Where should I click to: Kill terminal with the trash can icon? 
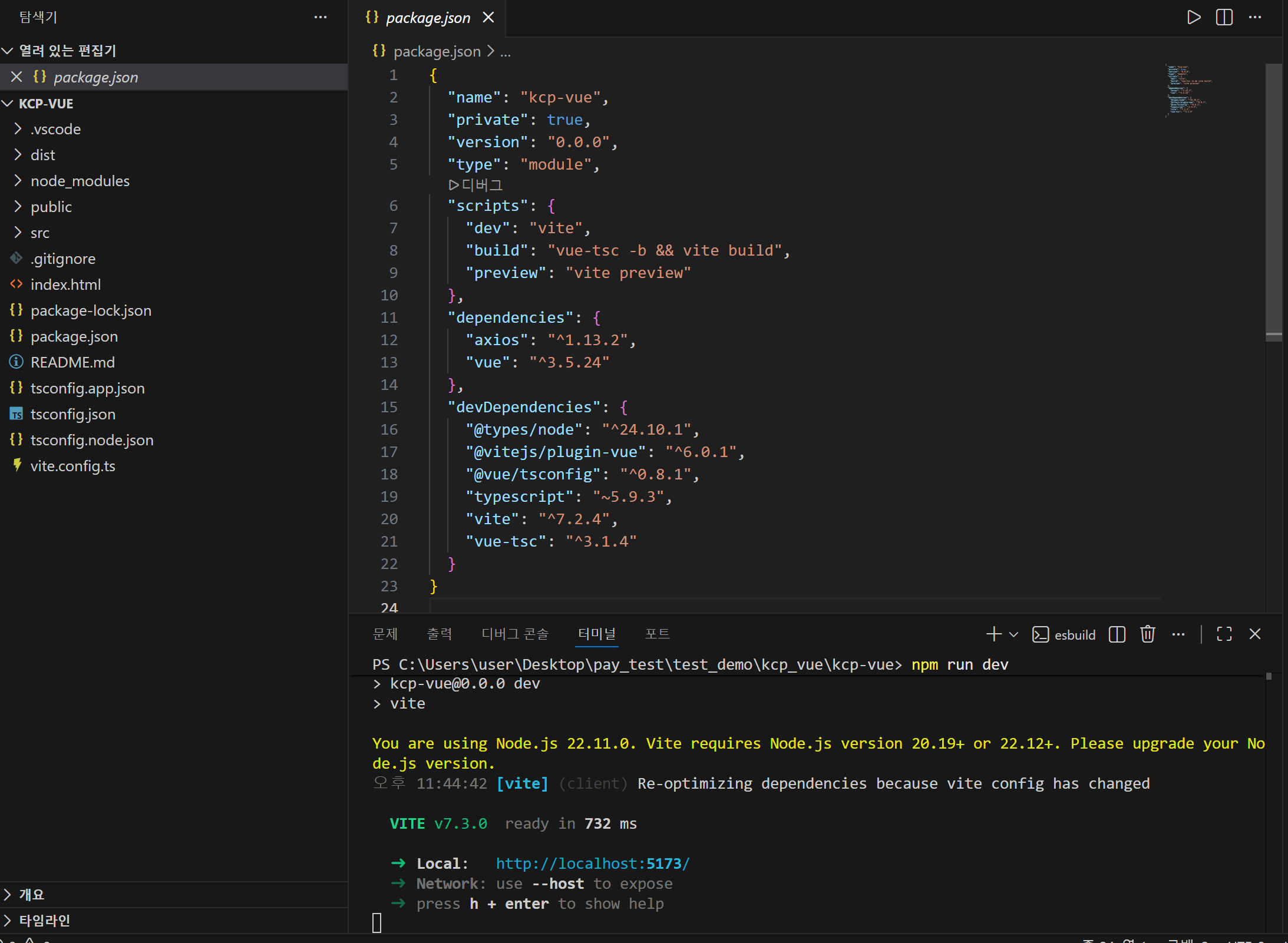click(x=1147, y=634)
